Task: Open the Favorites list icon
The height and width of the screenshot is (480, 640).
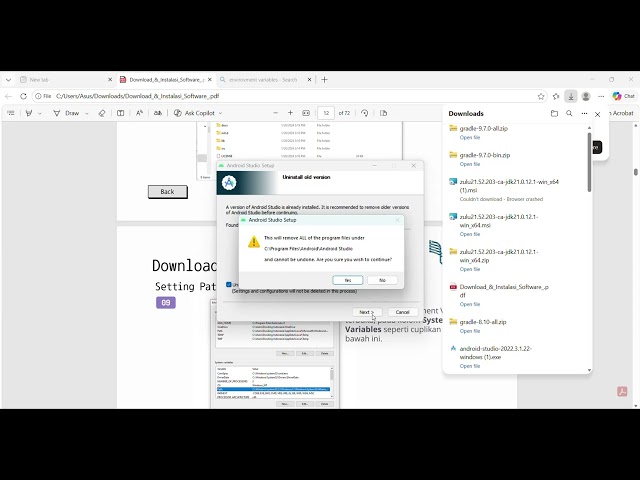Action: tap(556, 96)
